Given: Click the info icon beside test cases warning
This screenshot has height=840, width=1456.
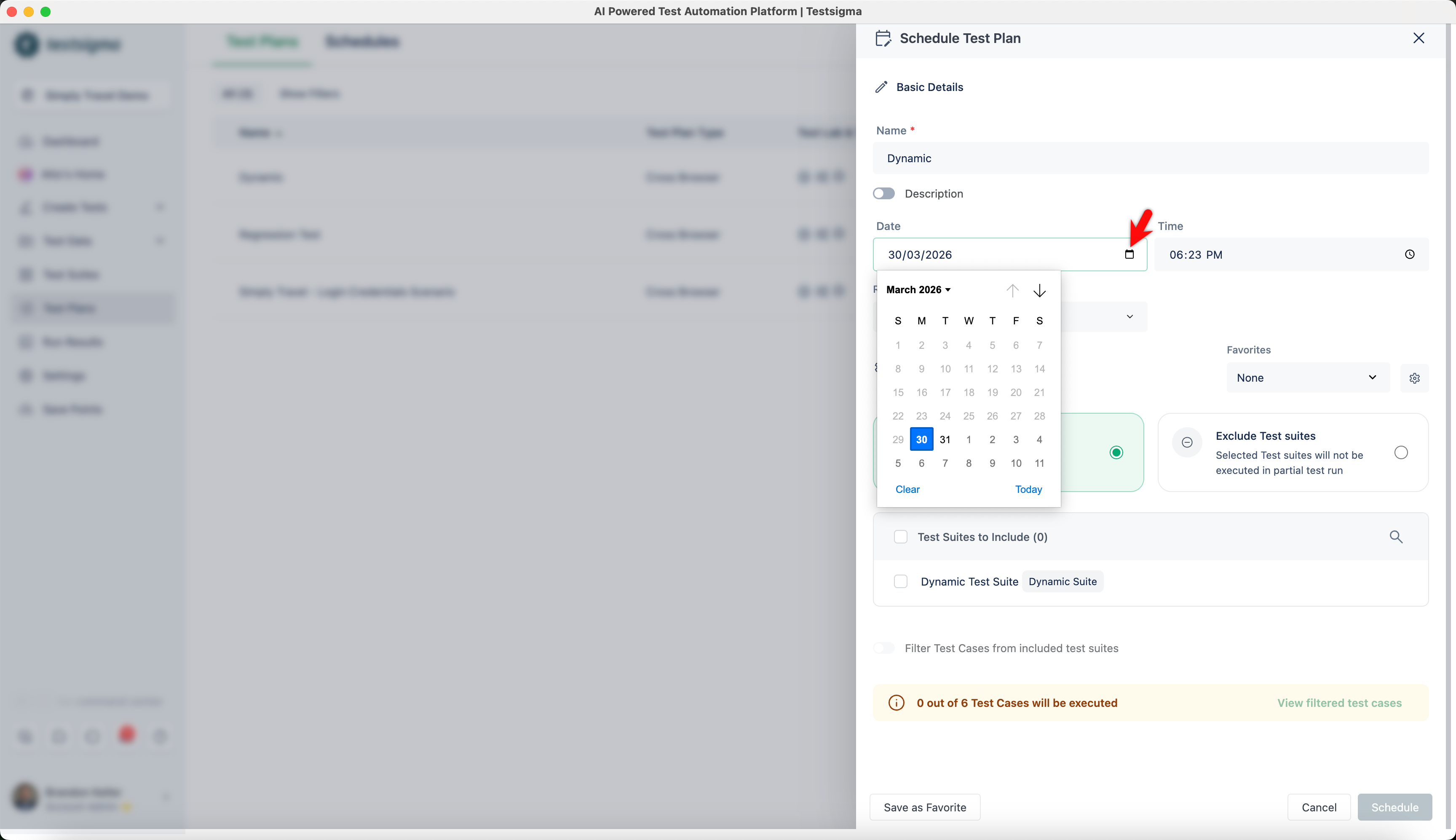Looking at the screenshot, I should (x=896, y=703).
